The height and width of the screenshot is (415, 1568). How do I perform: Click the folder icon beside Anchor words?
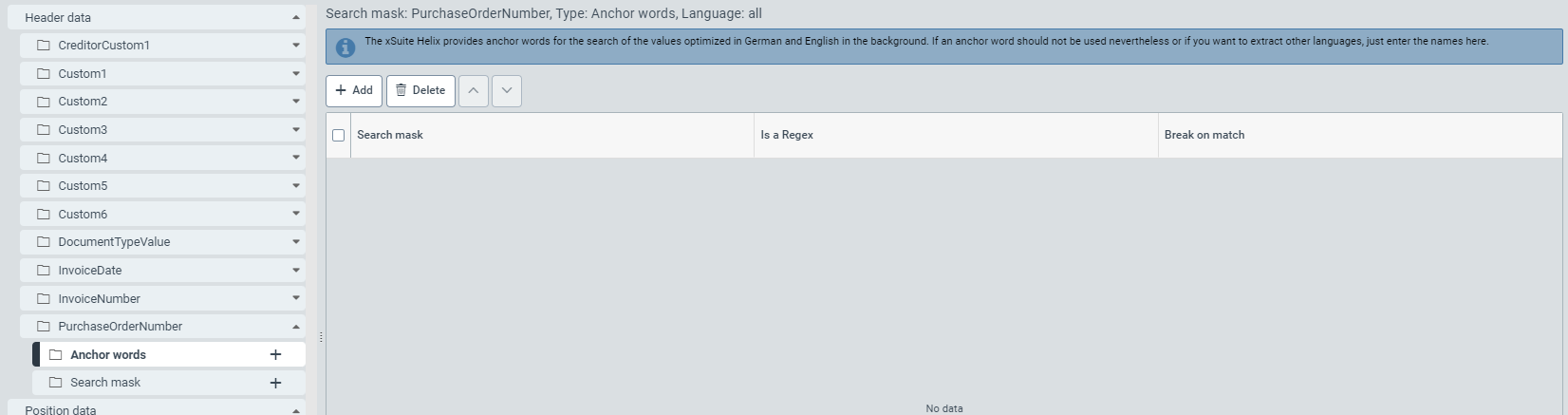click(x=55, y=354)
